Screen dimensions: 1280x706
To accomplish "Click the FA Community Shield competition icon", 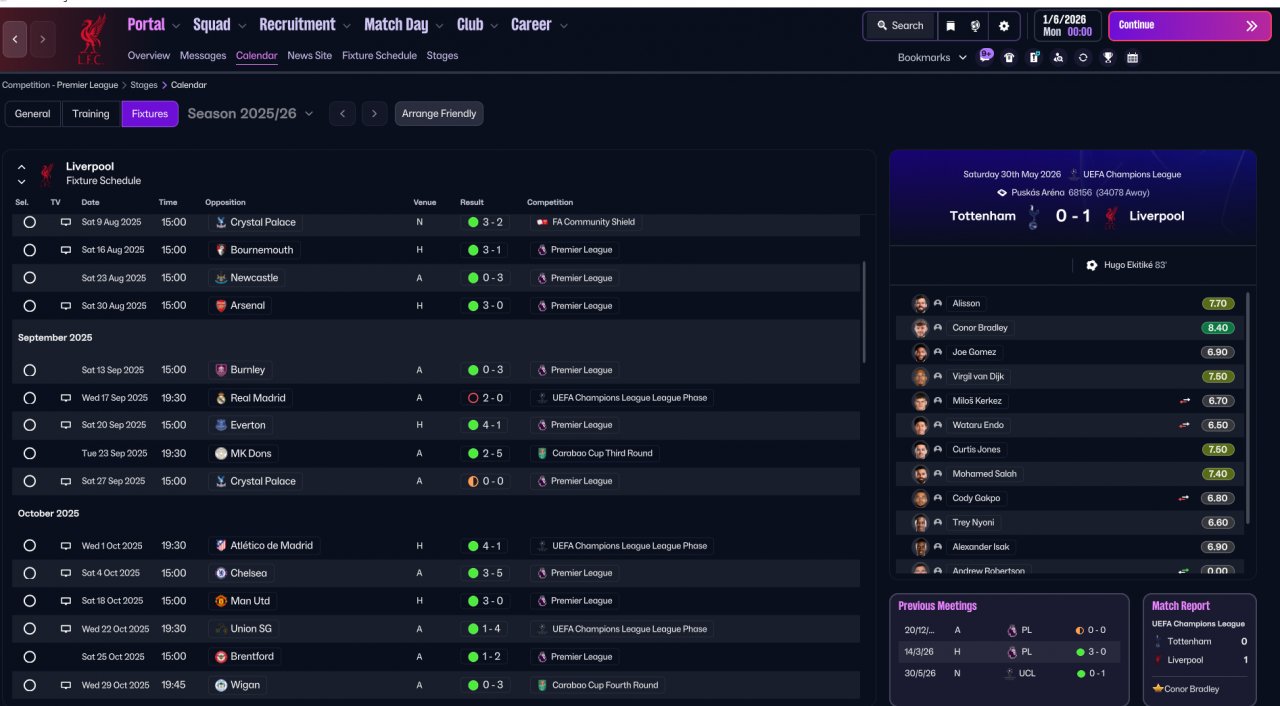I will click(542, 222).
